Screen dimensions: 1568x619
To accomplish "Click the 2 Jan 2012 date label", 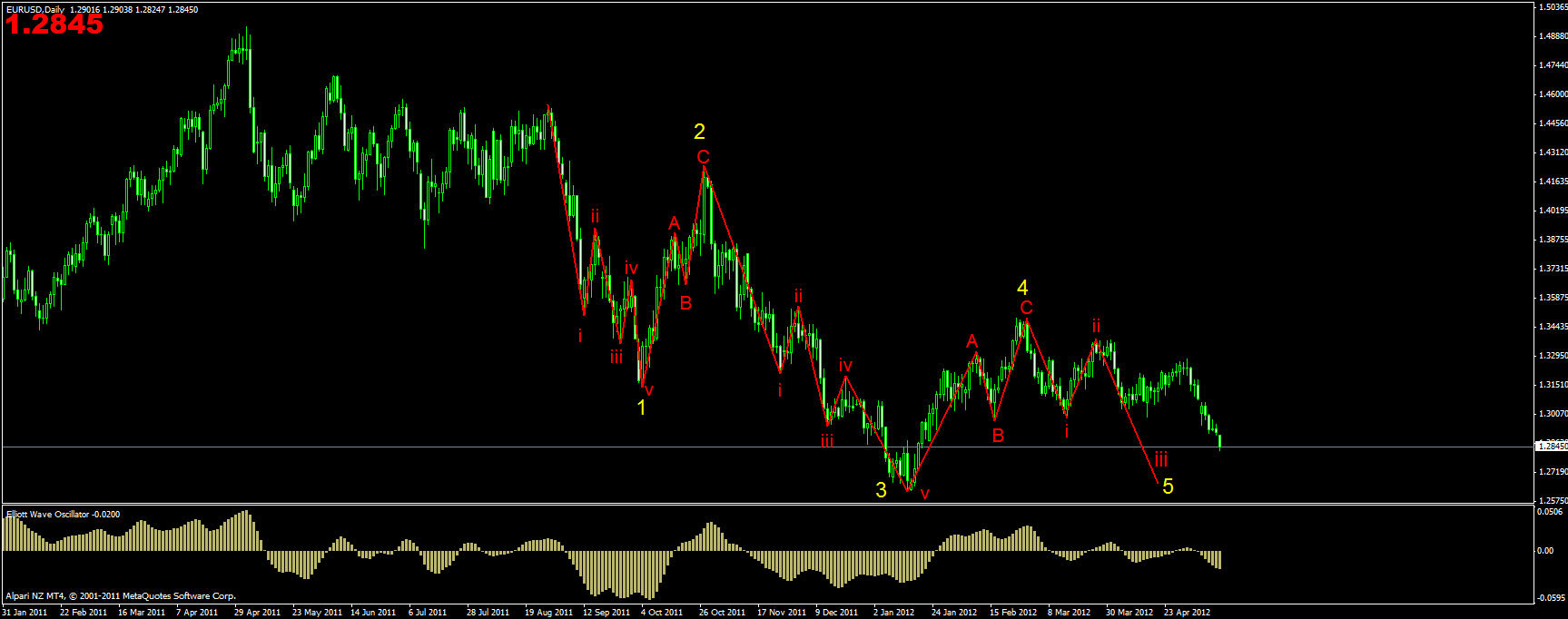I will tap(893, 613).
